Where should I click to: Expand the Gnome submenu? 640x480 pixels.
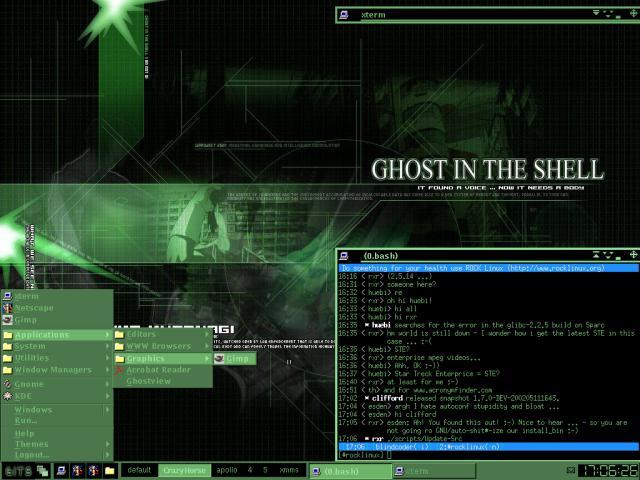(57, 384)
